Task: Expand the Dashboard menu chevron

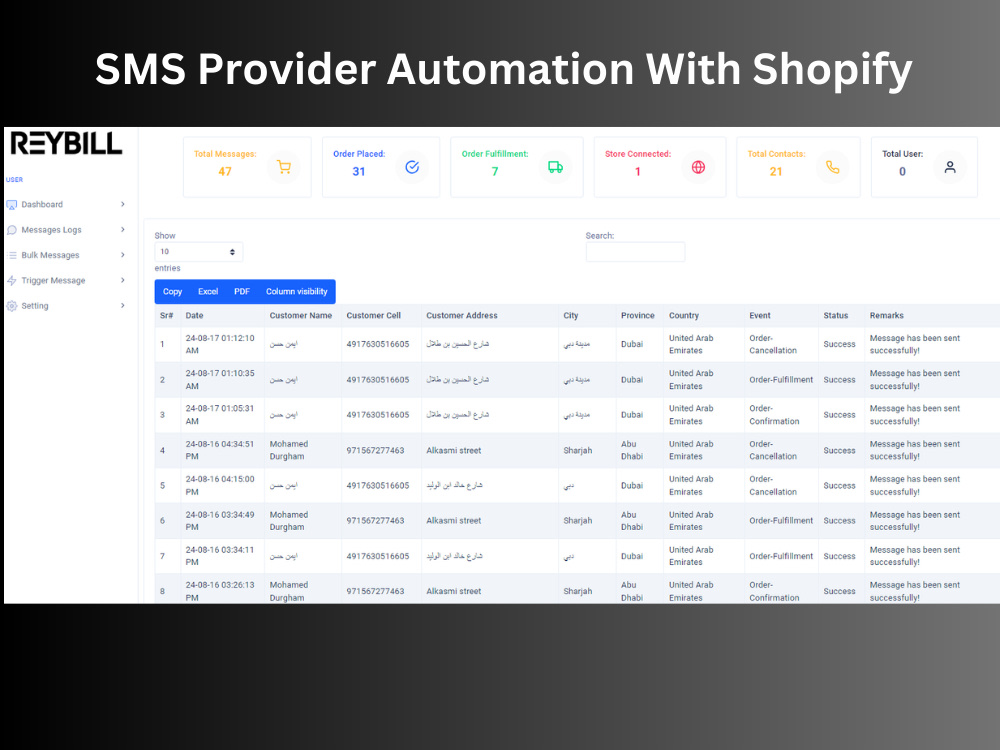Action: click(x=122, y=204)
